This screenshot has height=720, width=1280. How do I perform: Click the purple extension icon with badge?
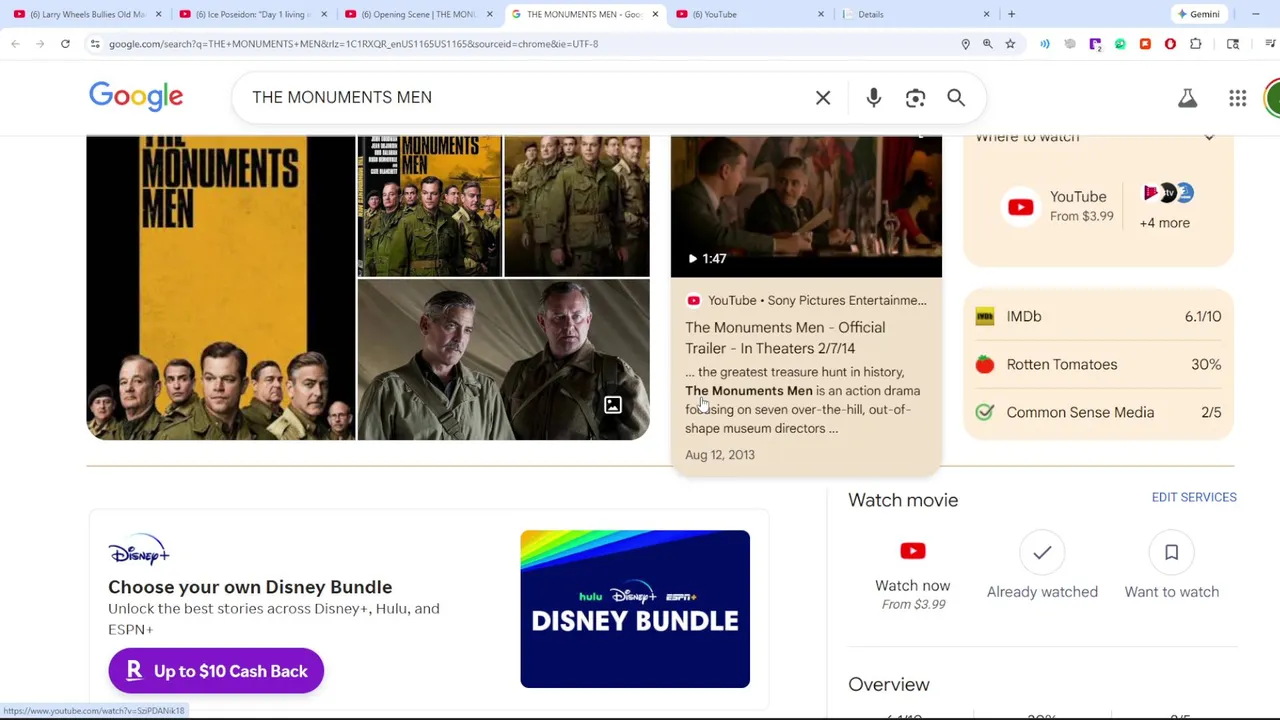click(1095, 43)
